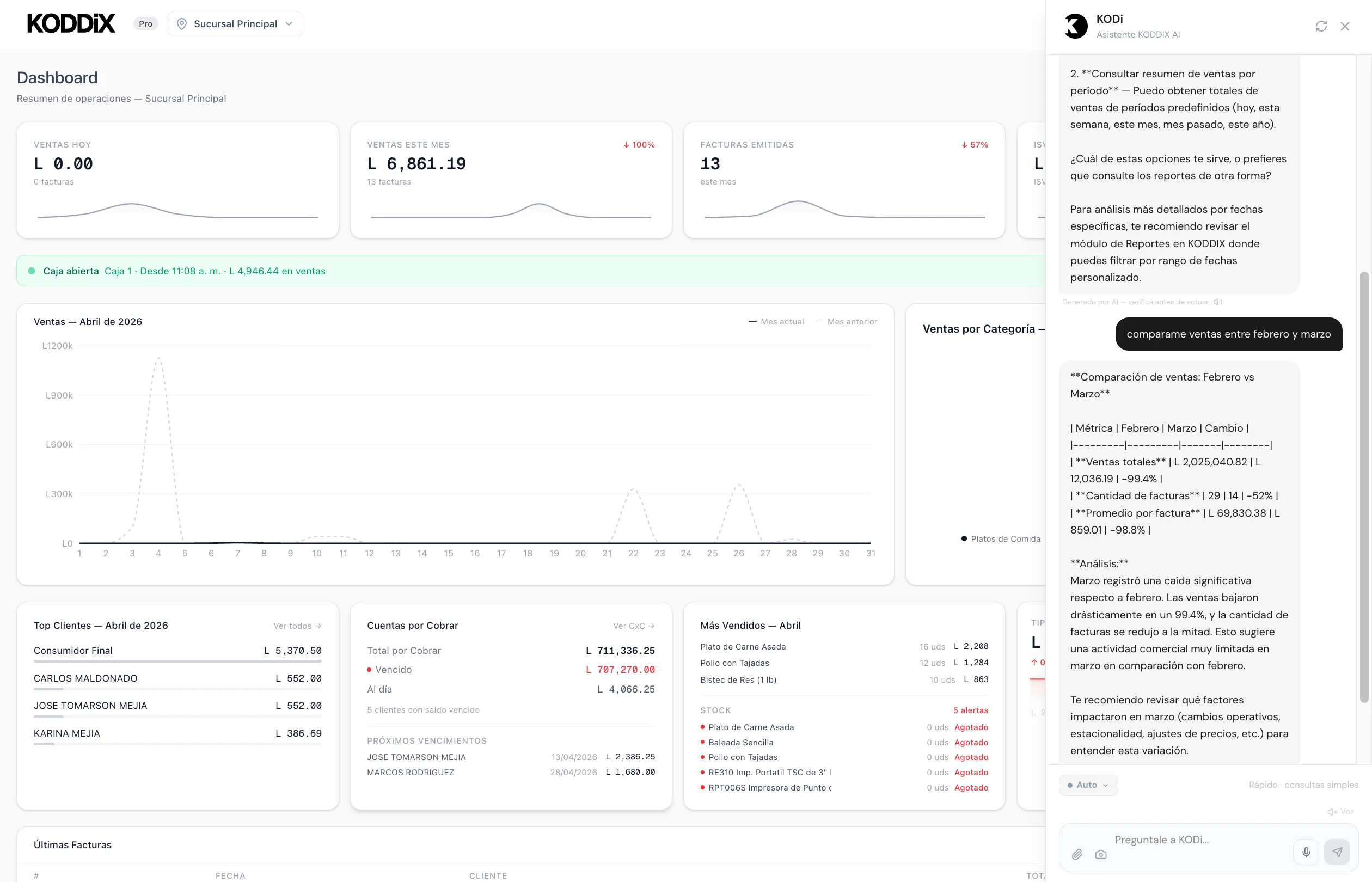Click the KODDIX logo
The image size is (1372, 882).
click(71, 23)
